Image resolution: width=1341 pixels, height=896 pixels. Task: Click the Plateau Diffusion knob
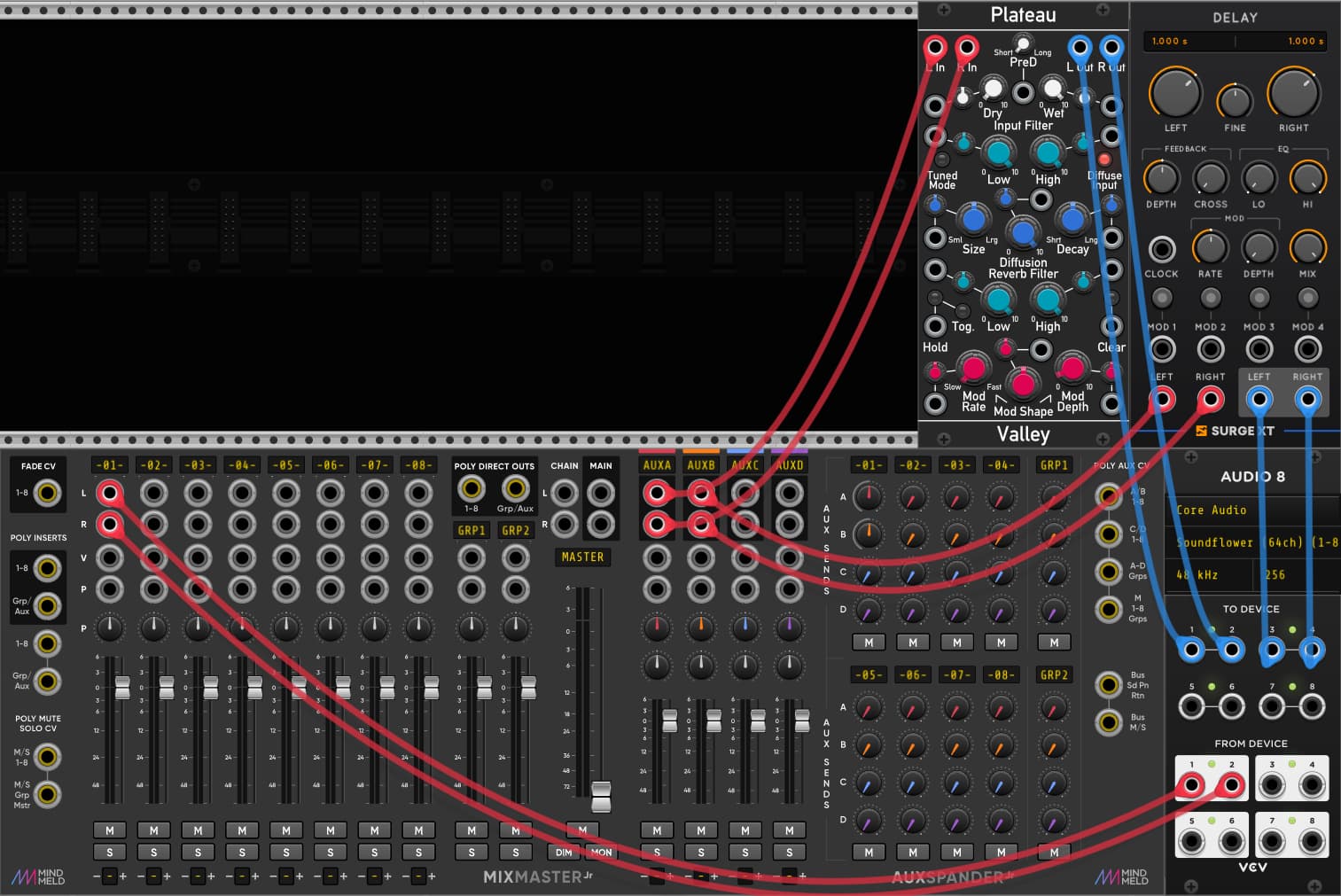1023,233
